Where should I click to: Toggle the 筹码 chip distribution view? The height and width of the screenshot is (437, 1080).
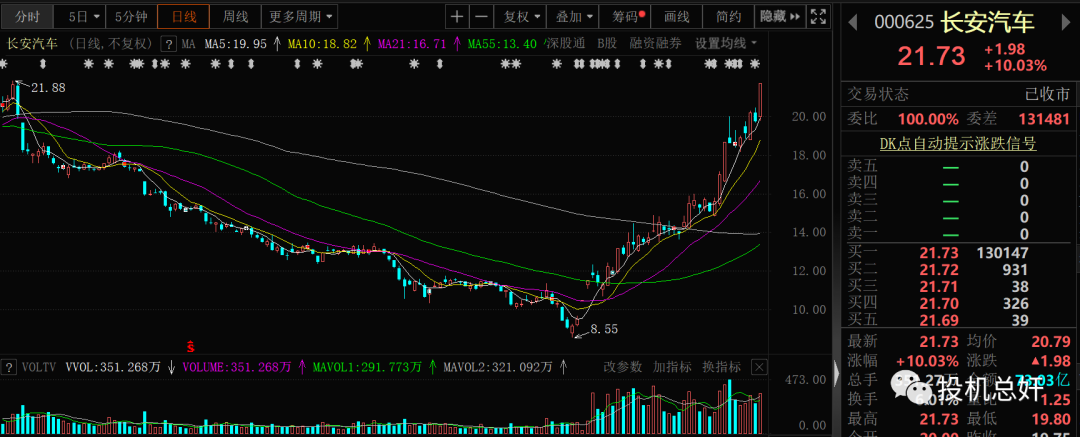click(x=628, y=16)
